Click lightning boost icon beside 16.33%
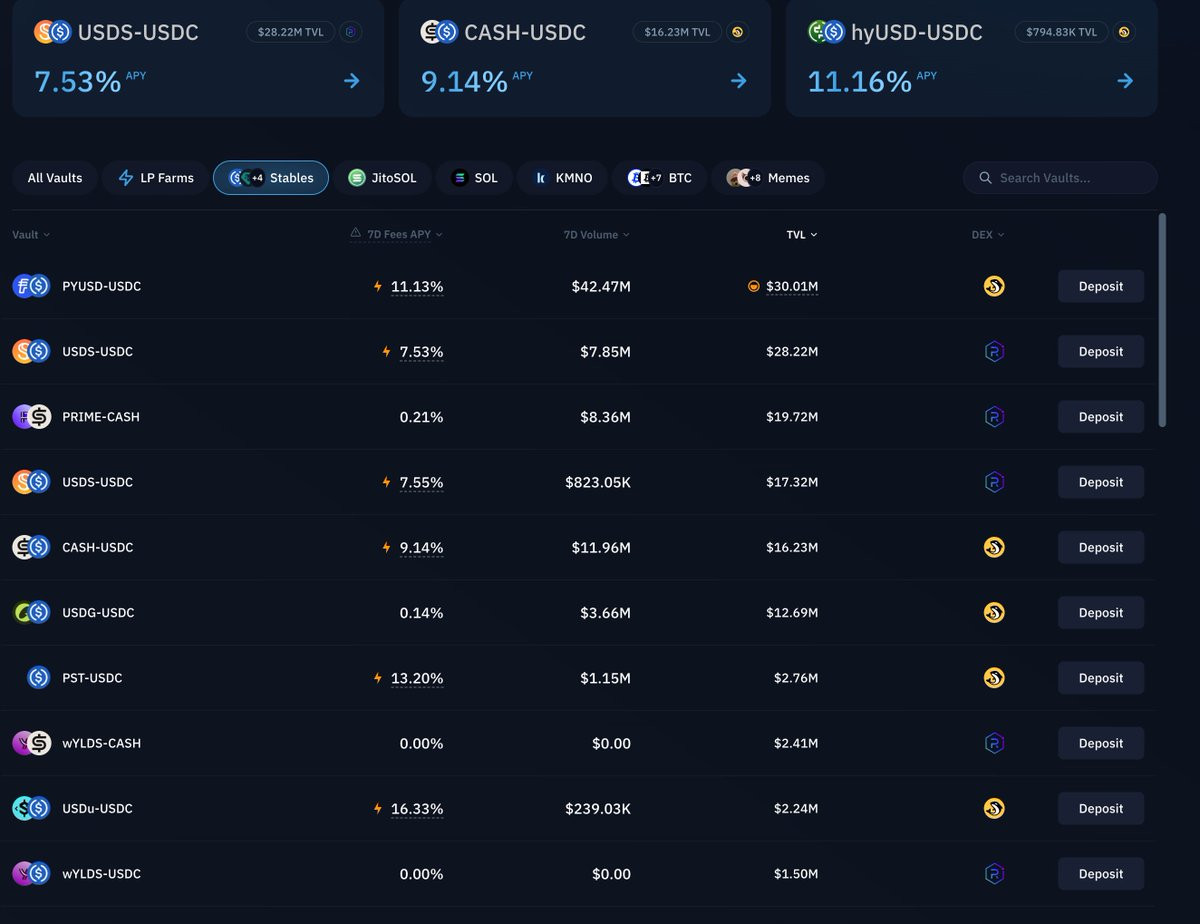 coord(378,808)
